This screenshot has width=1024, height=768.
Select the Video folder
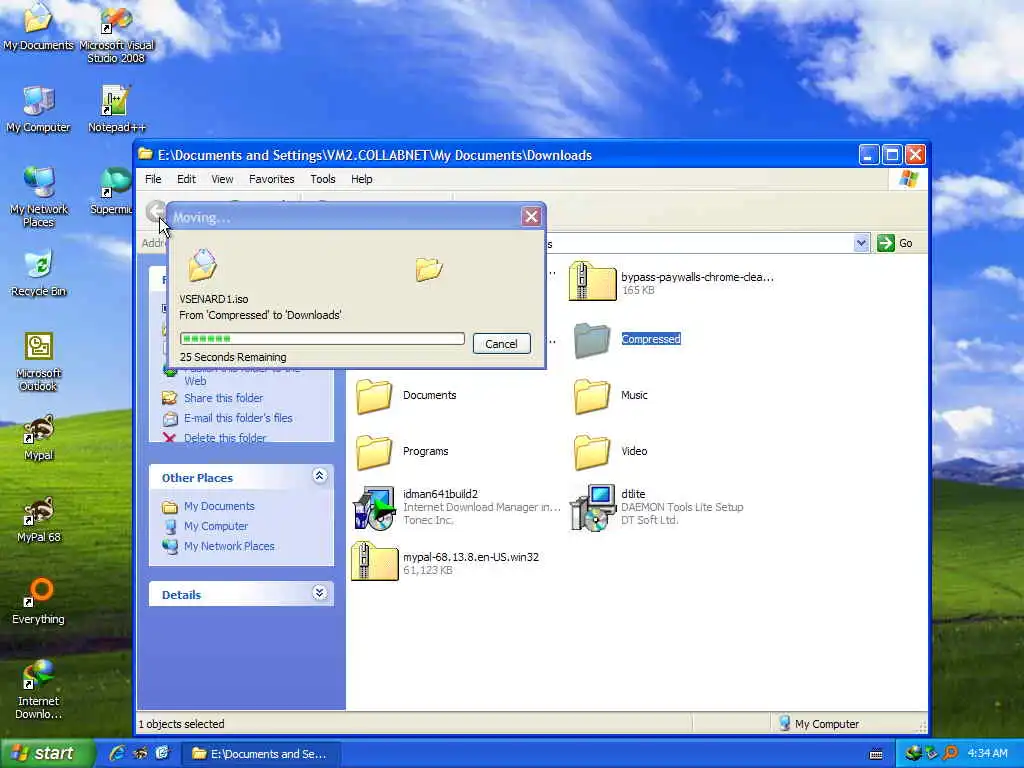(x=611, y=452)
